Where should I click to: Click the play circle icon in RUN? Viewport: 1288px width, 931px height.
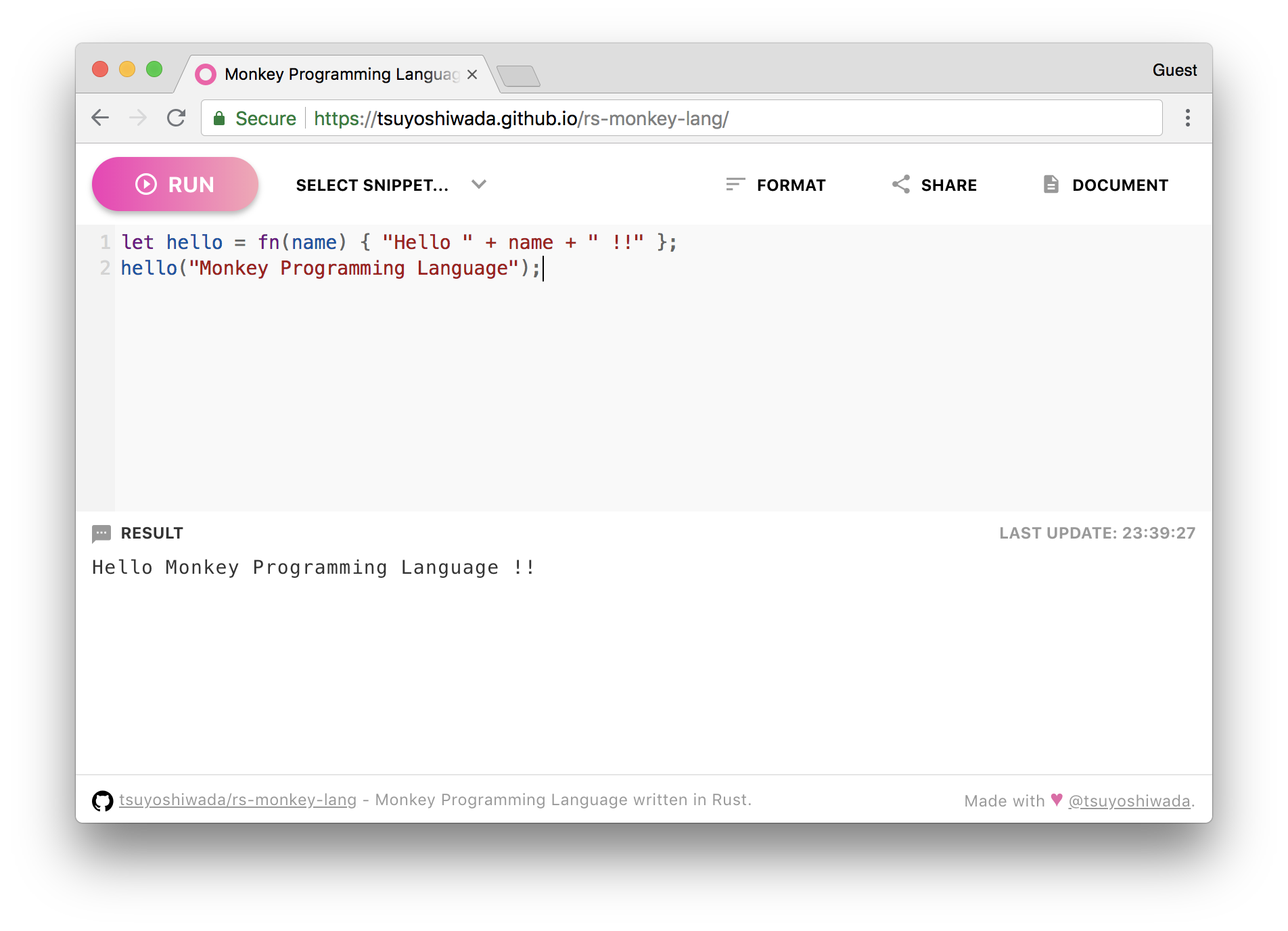(146, 184)
